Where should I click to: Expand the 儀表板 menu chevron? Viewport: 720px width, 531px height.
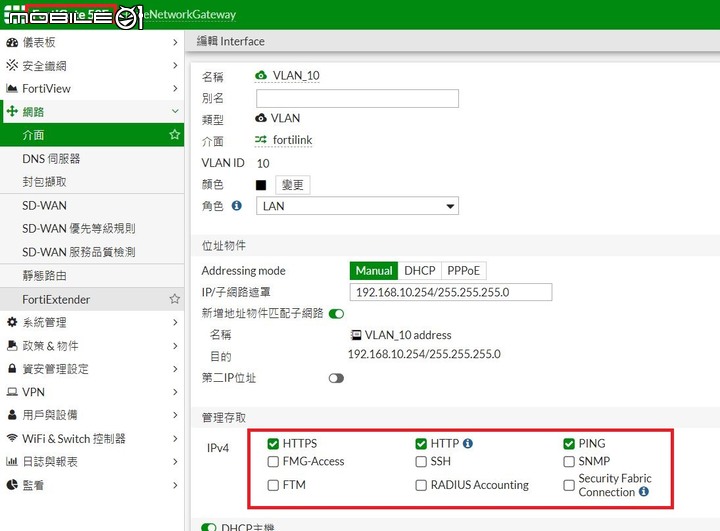point(175,42)
